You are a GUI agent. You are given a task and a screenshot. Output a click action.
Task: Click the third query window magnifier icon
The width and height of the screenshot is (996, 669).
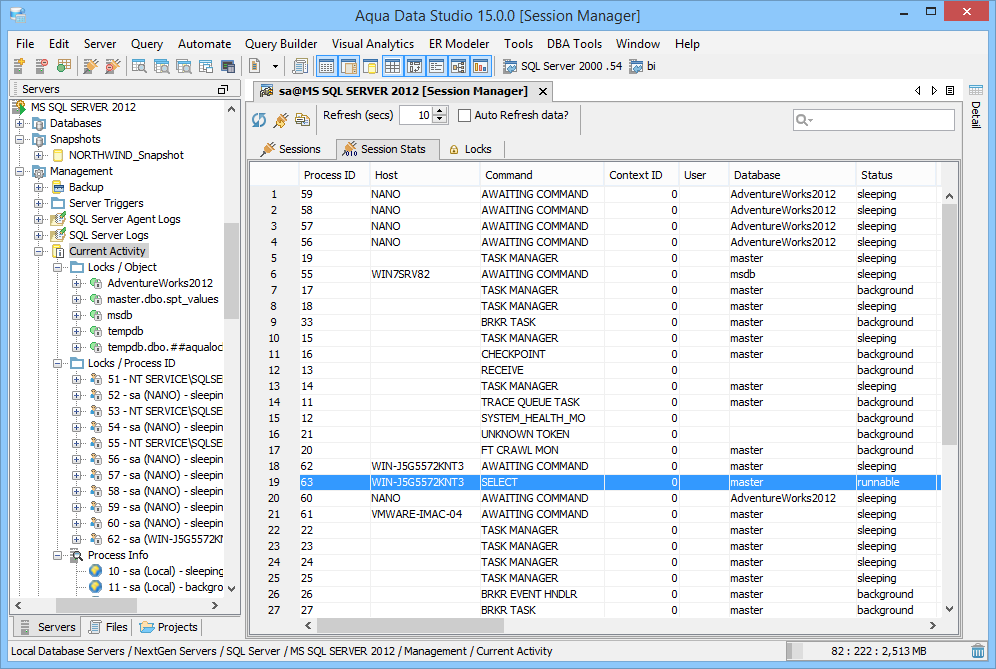tap(184, 66)
